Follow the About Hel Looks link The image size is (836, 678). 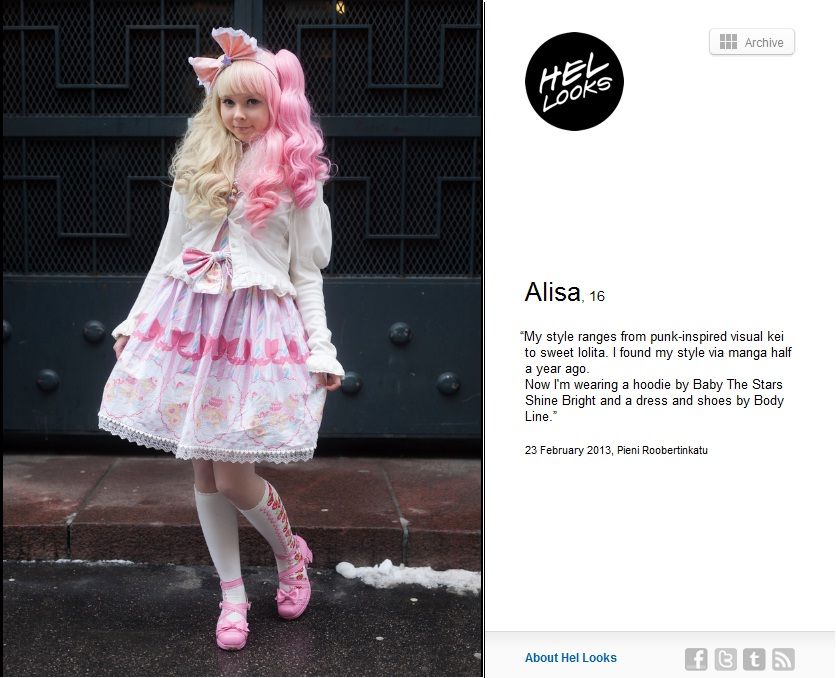570,658
